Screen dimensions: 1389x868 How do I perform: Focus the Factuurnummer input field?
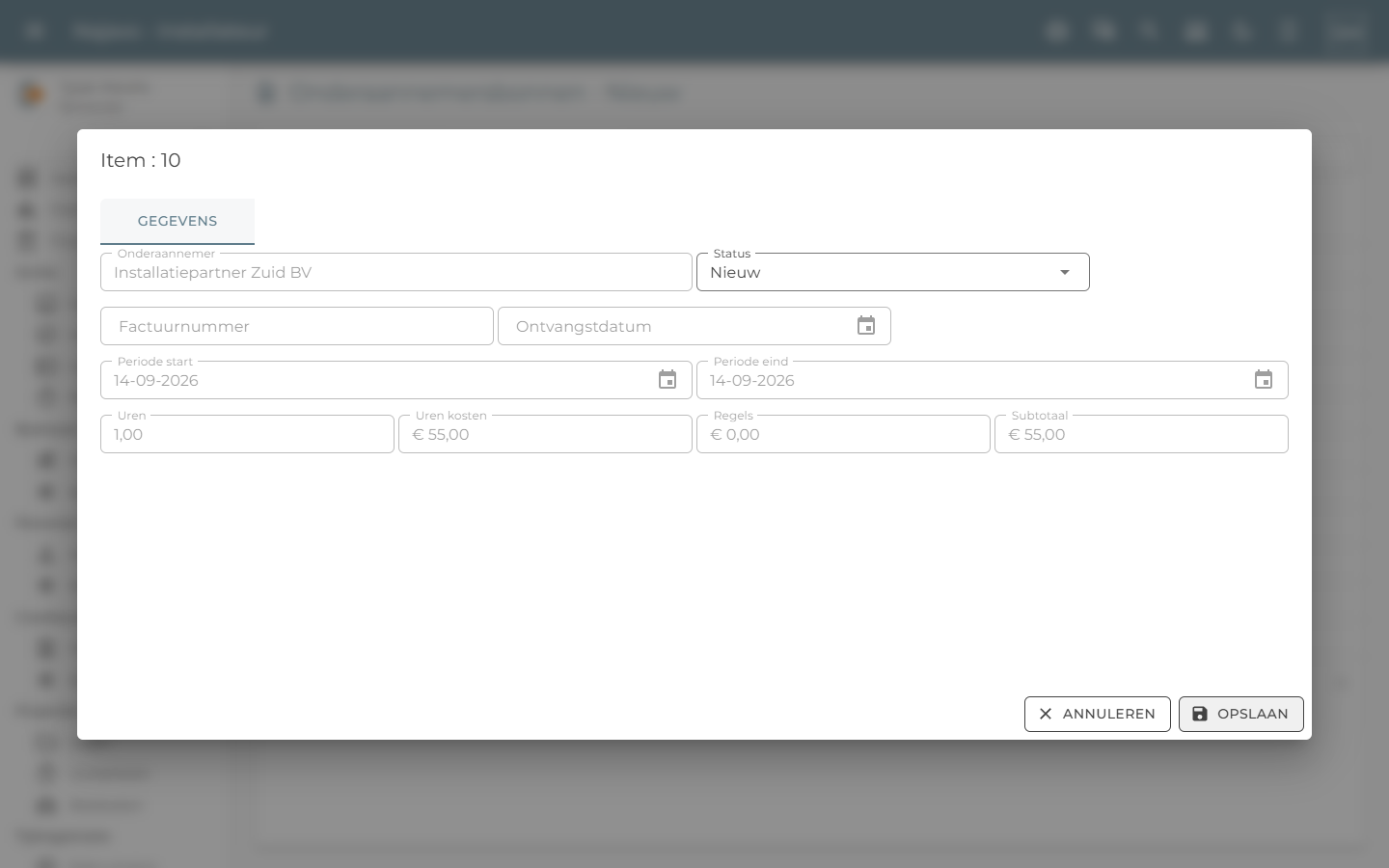pos(297,326)
